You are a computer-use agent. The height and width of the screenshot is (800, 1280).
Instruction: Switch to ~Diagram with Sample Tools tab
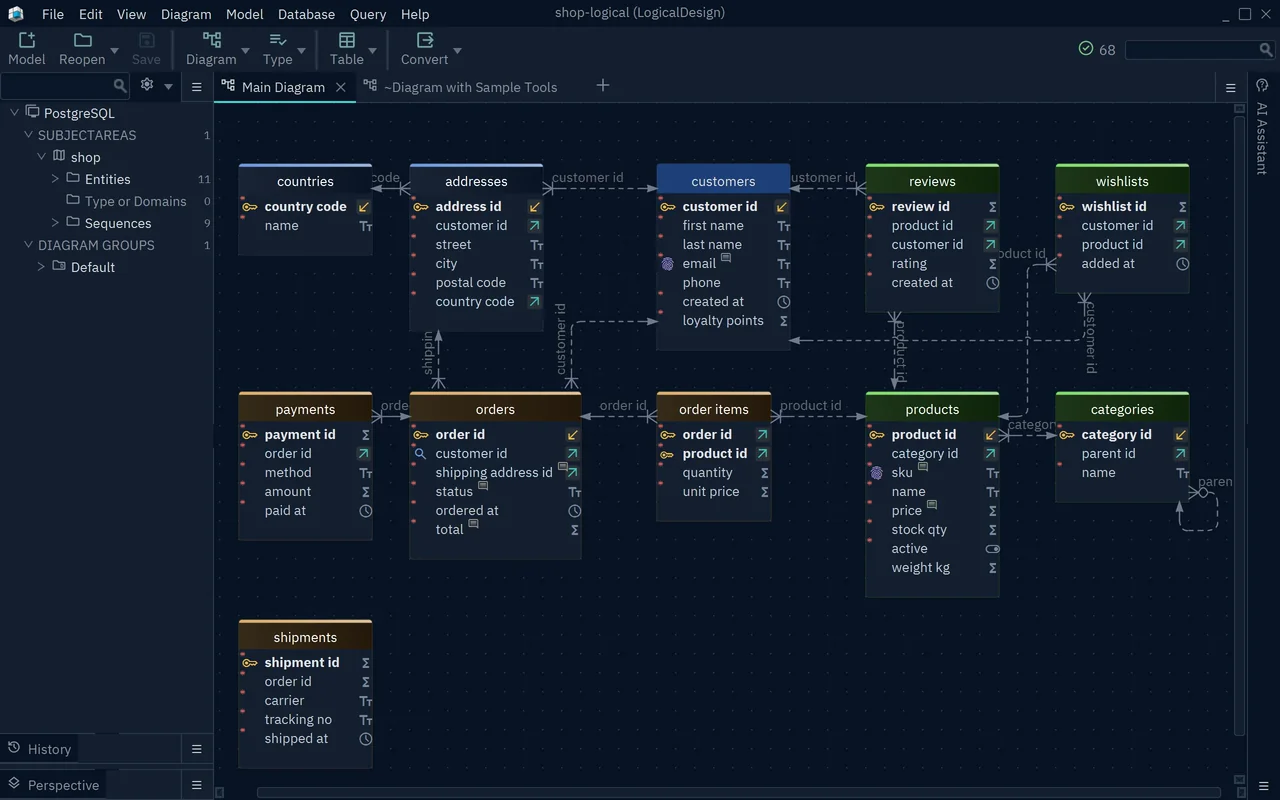click(x=460, y=87)
